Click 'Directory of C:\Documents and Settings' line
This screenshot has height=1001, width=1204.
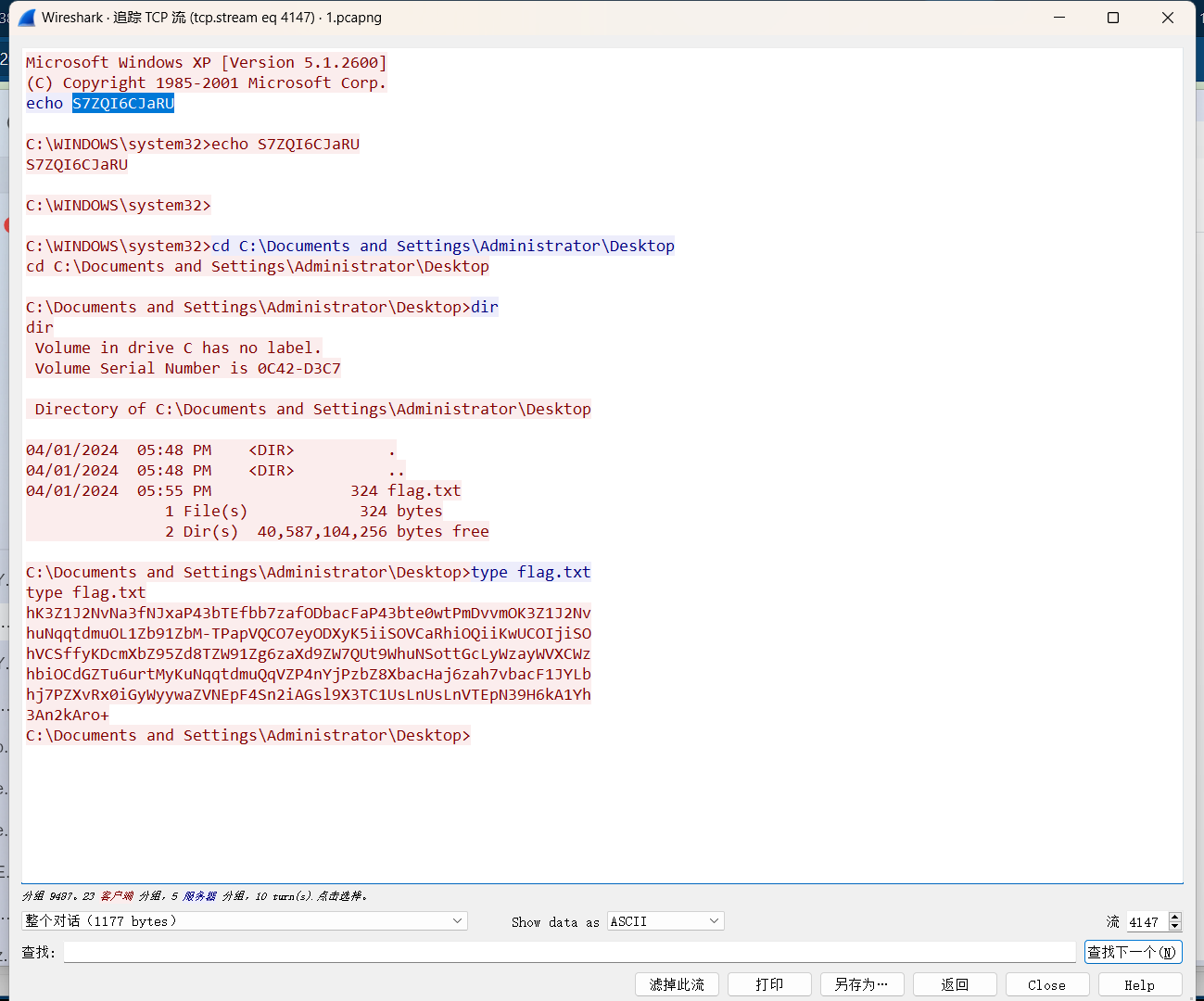[x=313, y=409]
